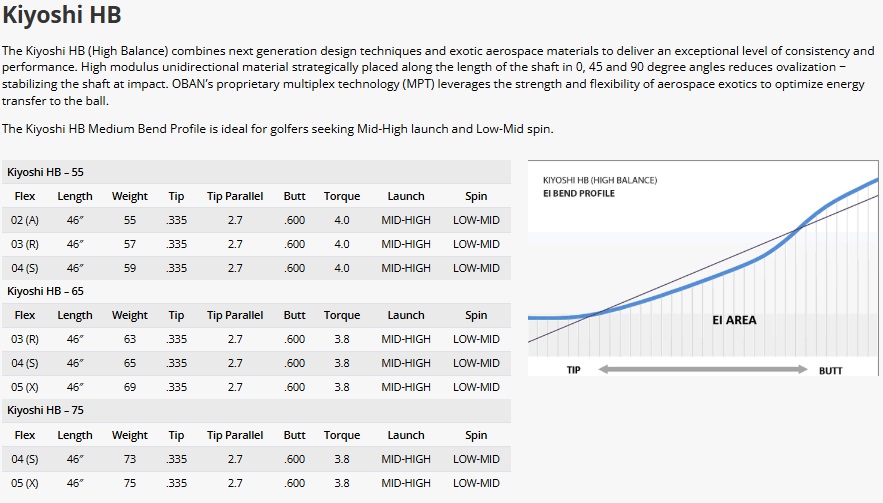
Task: Click the weight 63 cell
Action: (130, 339)
